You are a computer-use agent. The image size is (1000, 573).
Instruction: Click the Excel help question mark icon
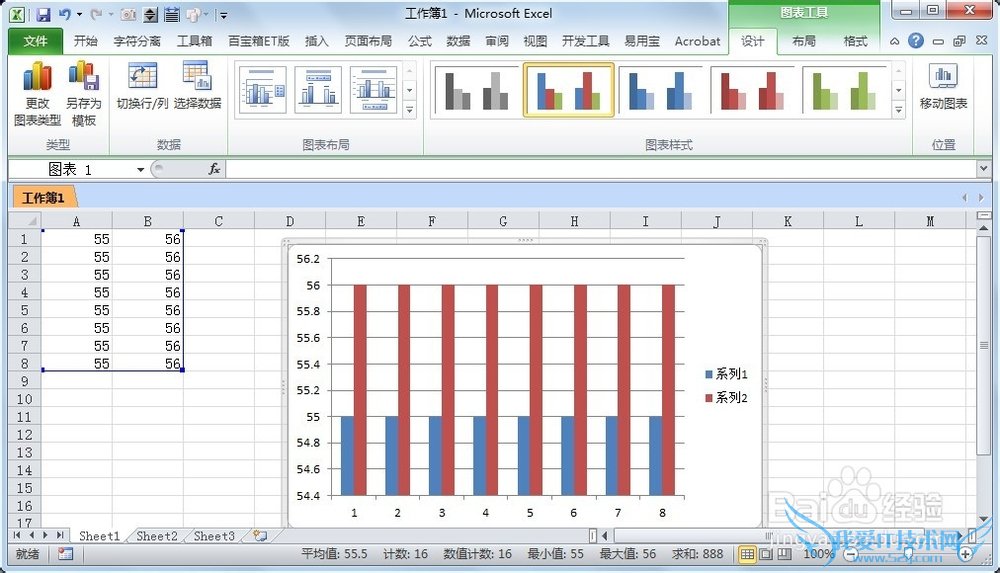[x=916, y=41]
